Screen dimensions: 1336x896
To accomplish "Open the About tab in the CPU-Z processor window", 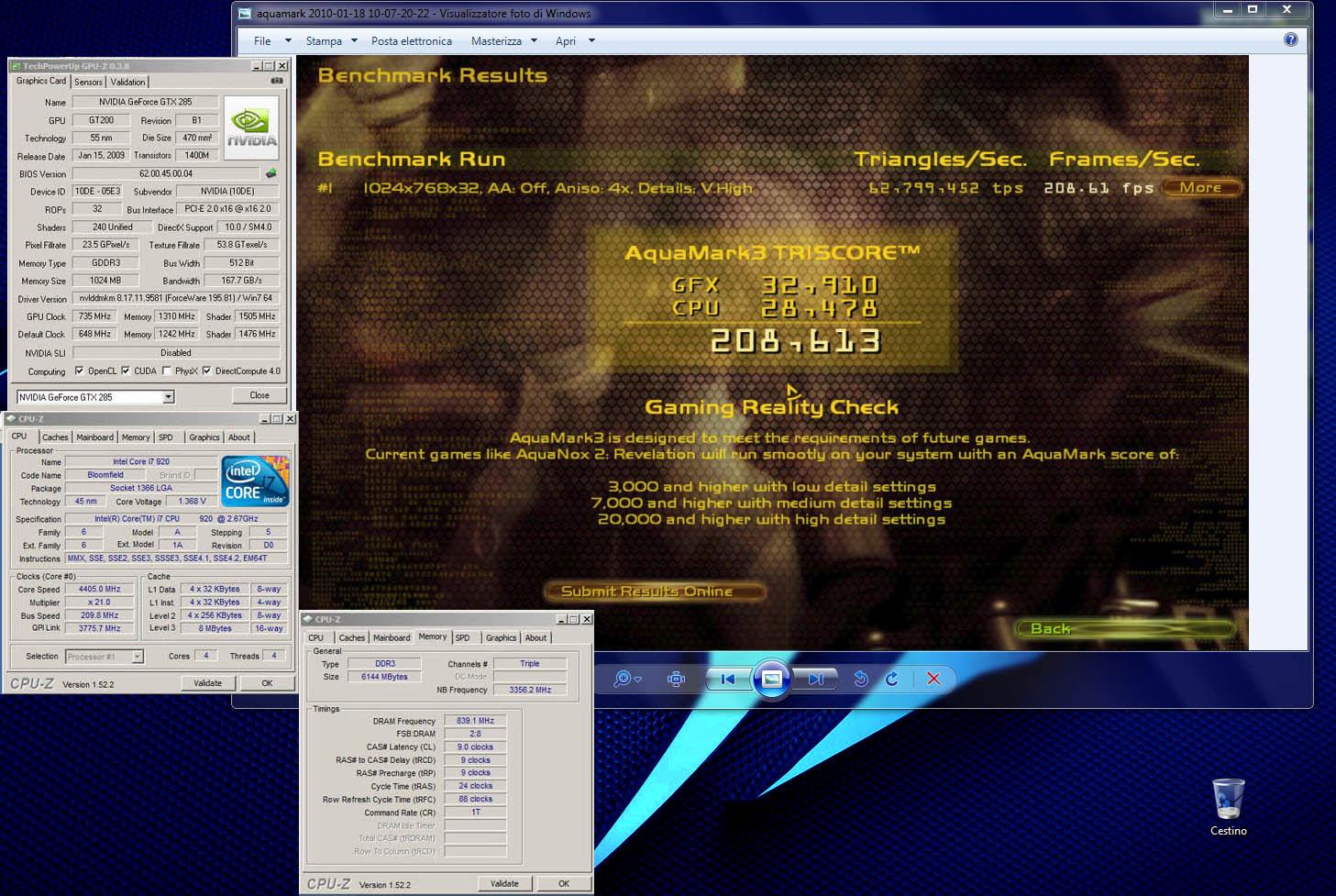I will [239, 437].
